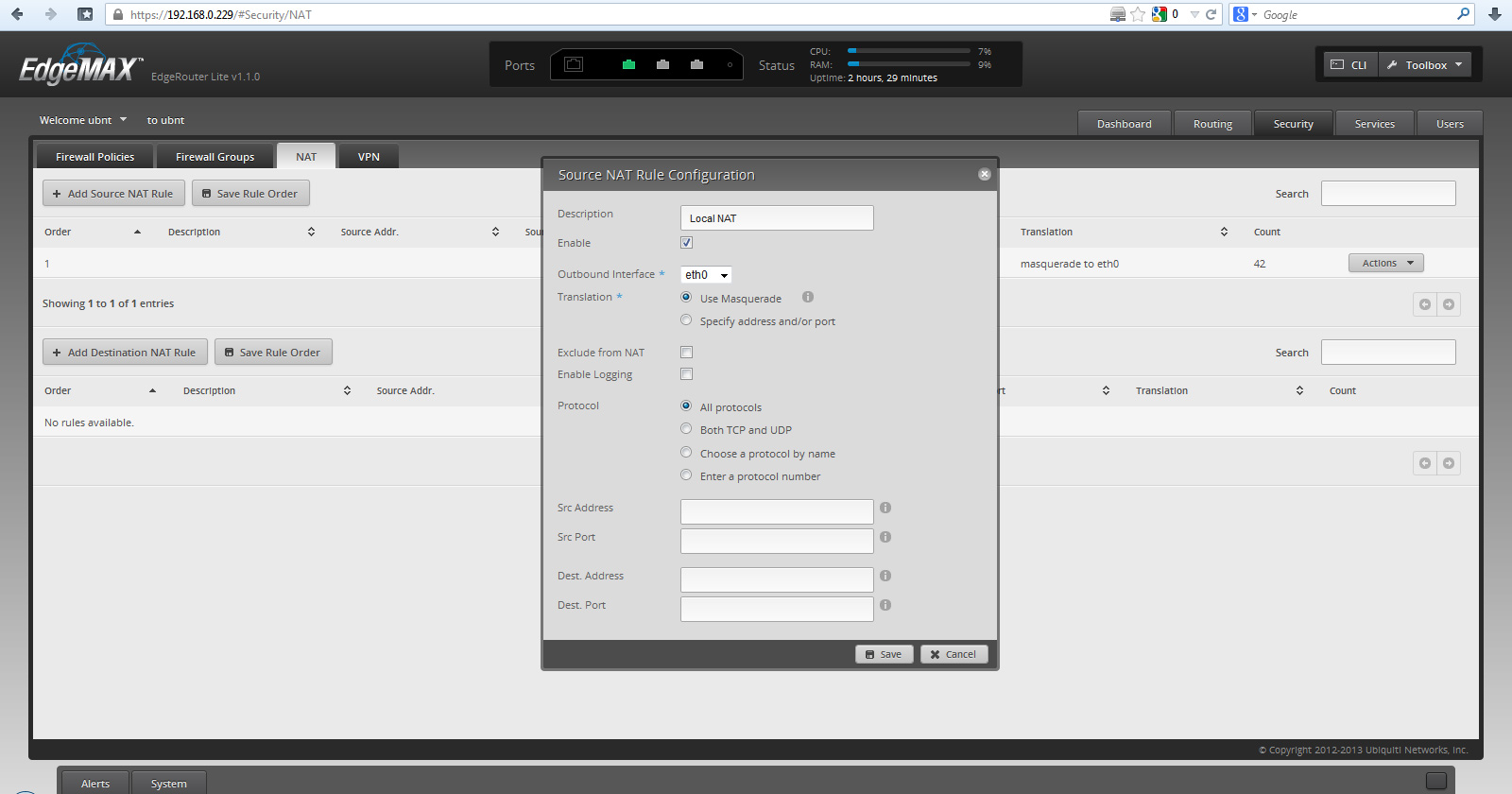
Task: Switch to Firewall Policies tab
Action: tap(94, 157)
